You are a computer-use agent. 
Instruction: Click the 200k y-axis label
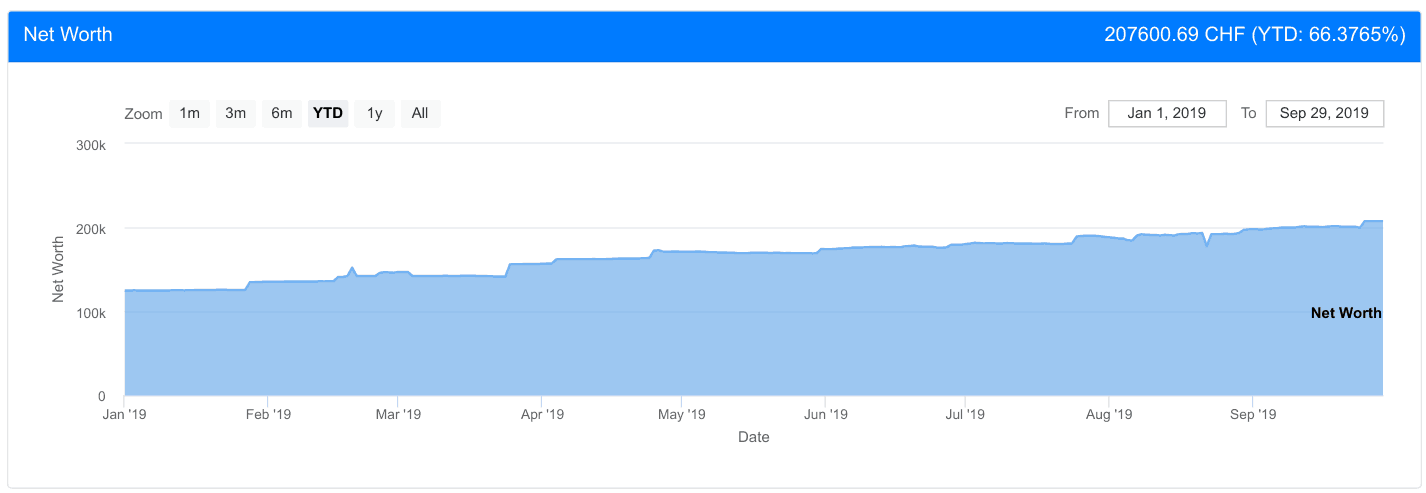tap(90, 228)
